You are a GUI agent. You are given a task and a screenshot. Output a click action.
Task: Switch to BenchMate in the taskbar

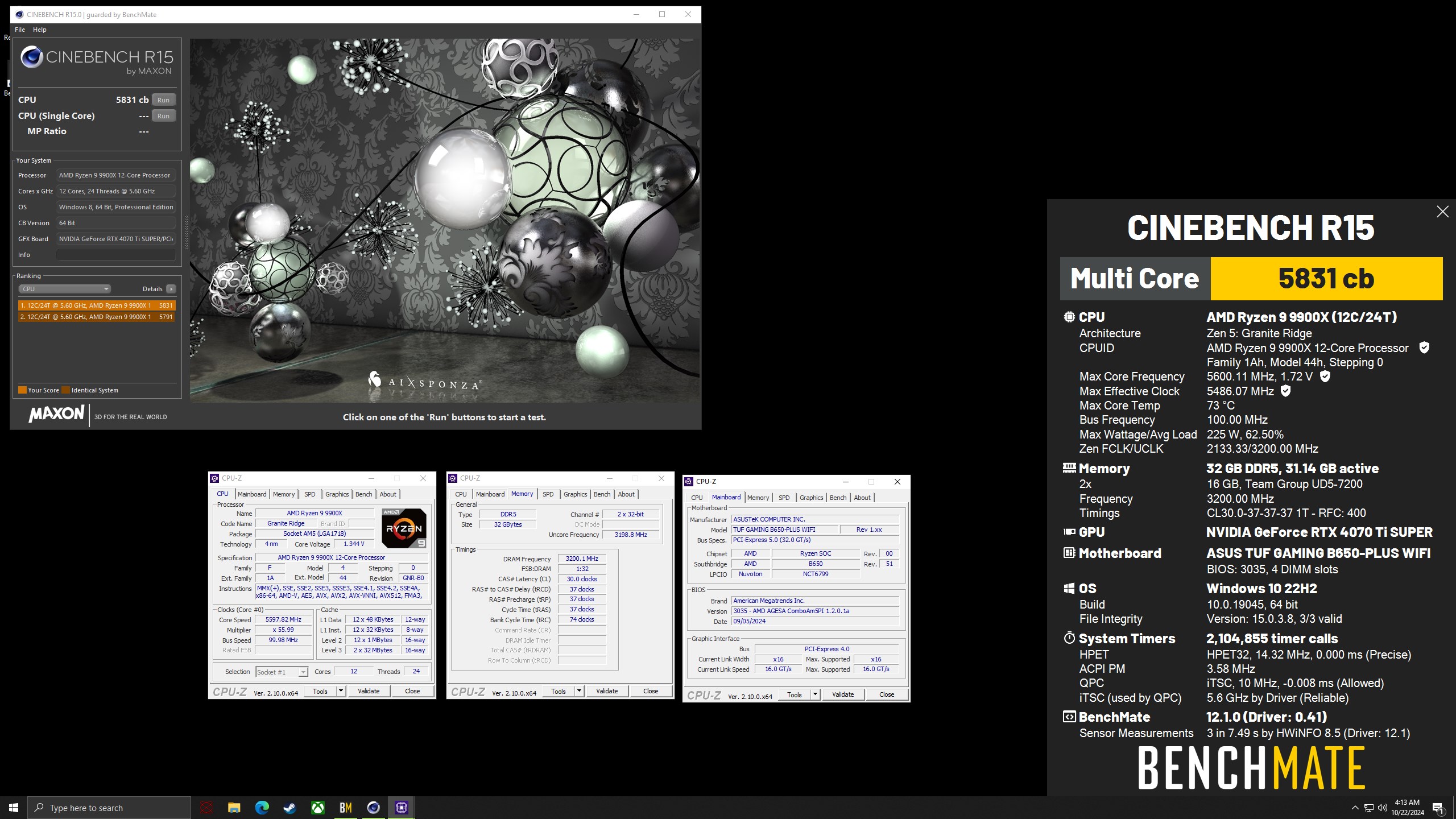345,808
